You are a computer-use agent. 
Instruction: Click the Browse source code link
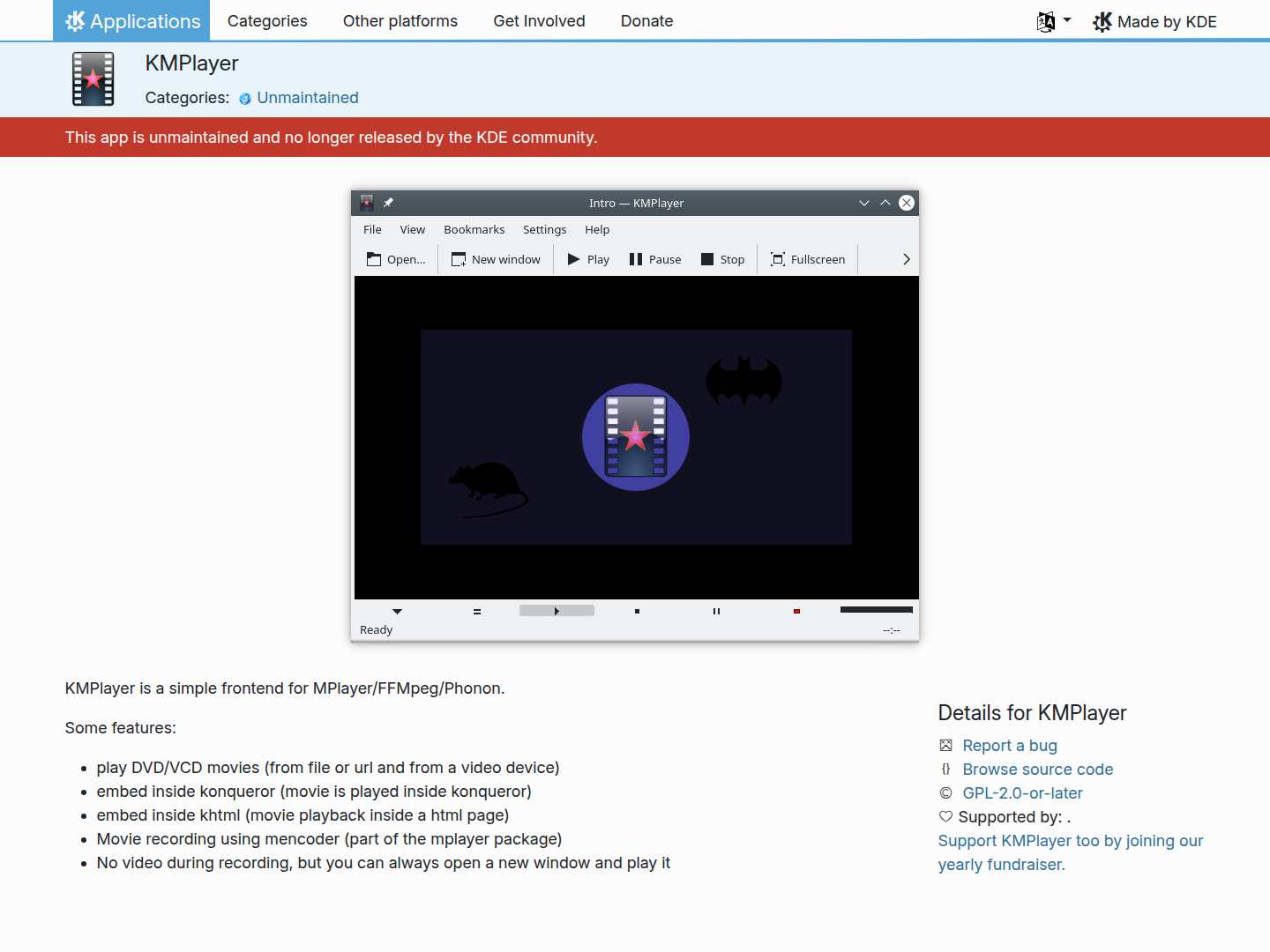point(1038,770)
